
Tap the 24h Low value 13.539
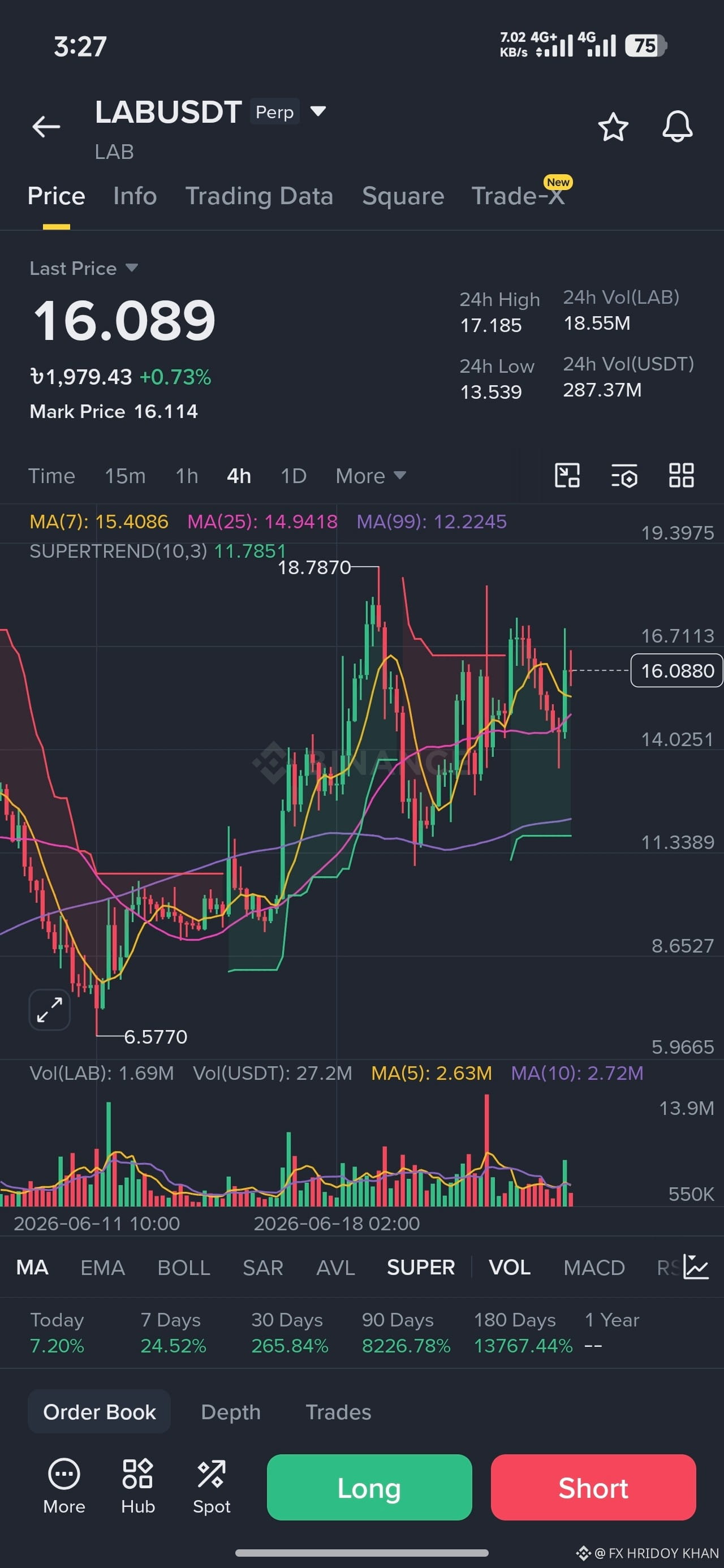point(491,391)
